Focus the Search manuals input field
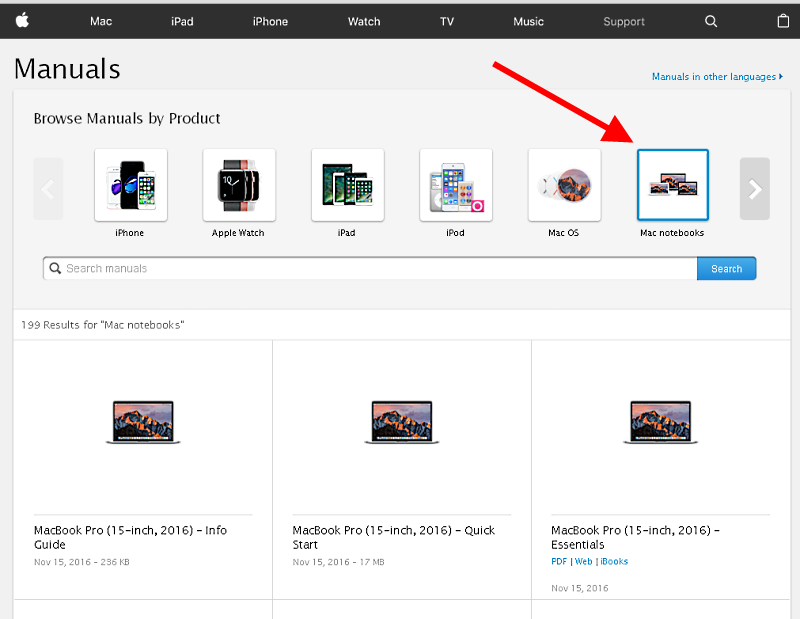 pyautogui.click(x=370, y=268)
